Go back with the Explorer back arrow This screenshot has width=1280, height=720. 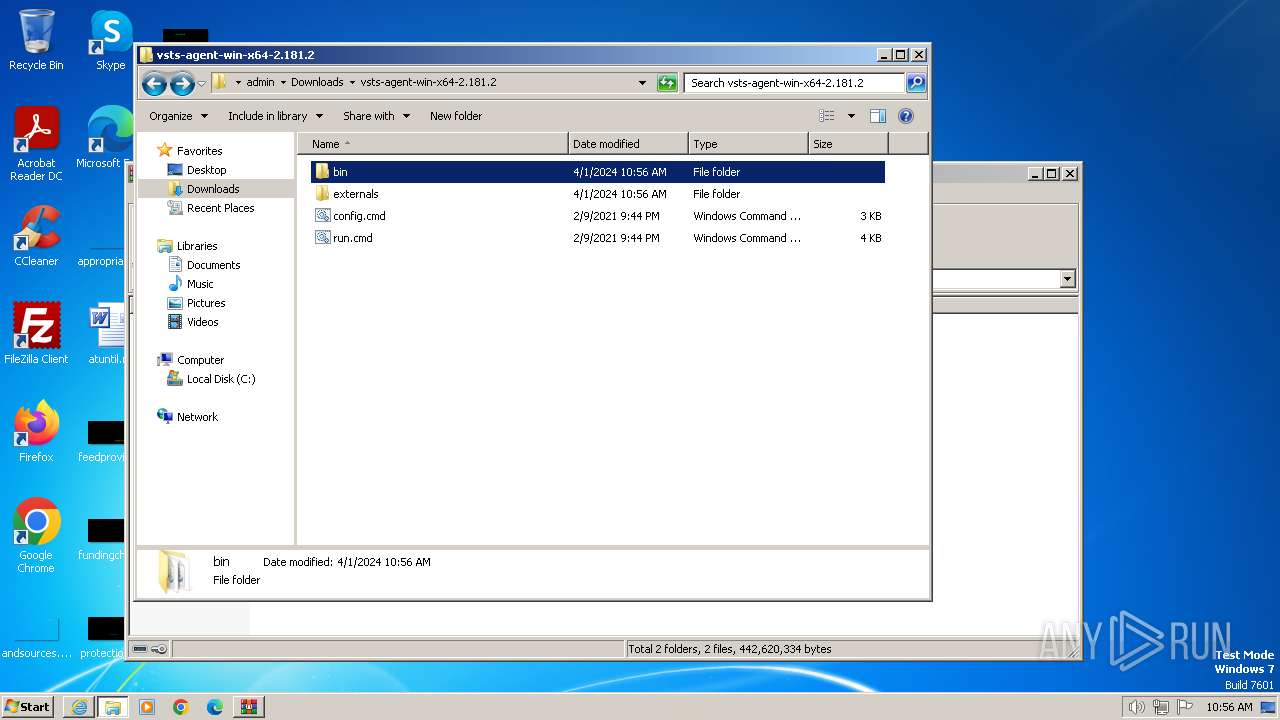coord(154,83)
